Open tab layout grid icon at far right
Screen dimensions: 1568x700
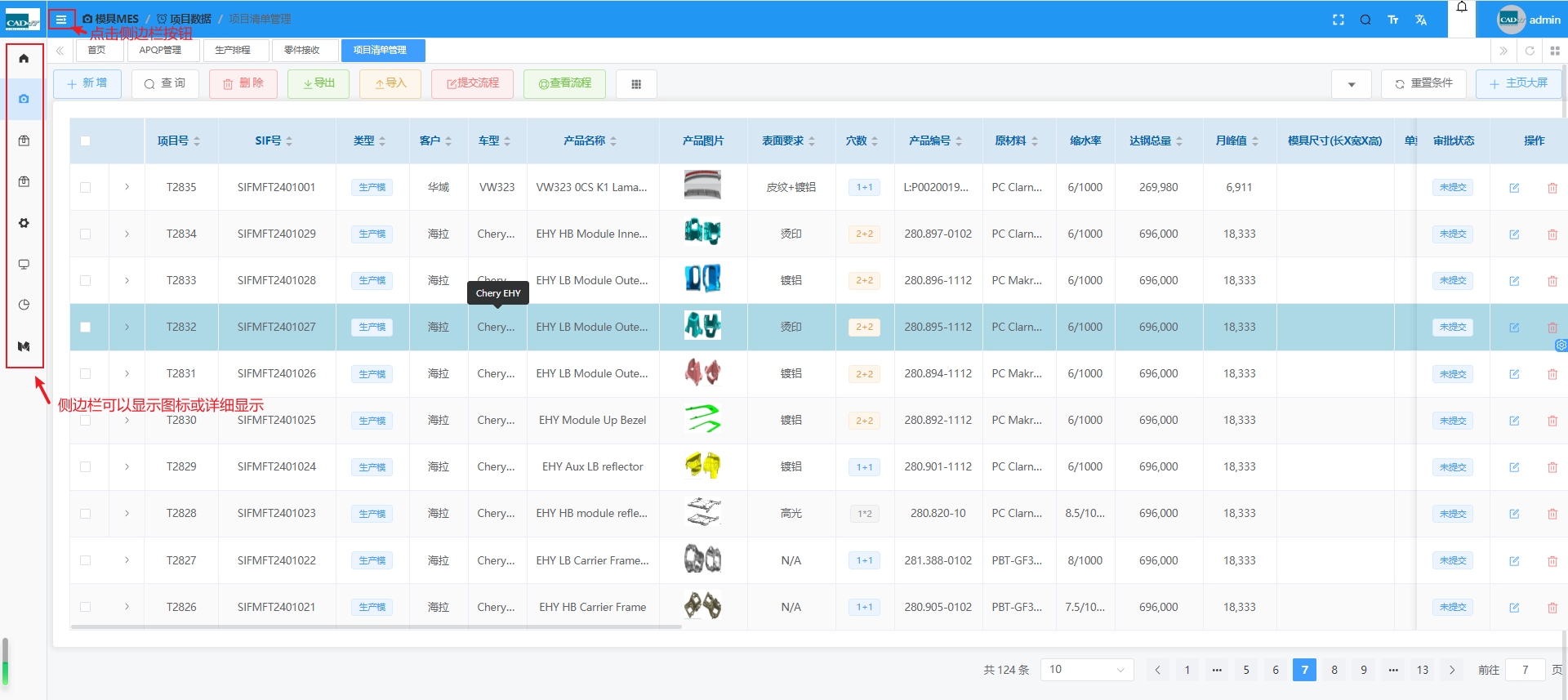point(1555,51)
